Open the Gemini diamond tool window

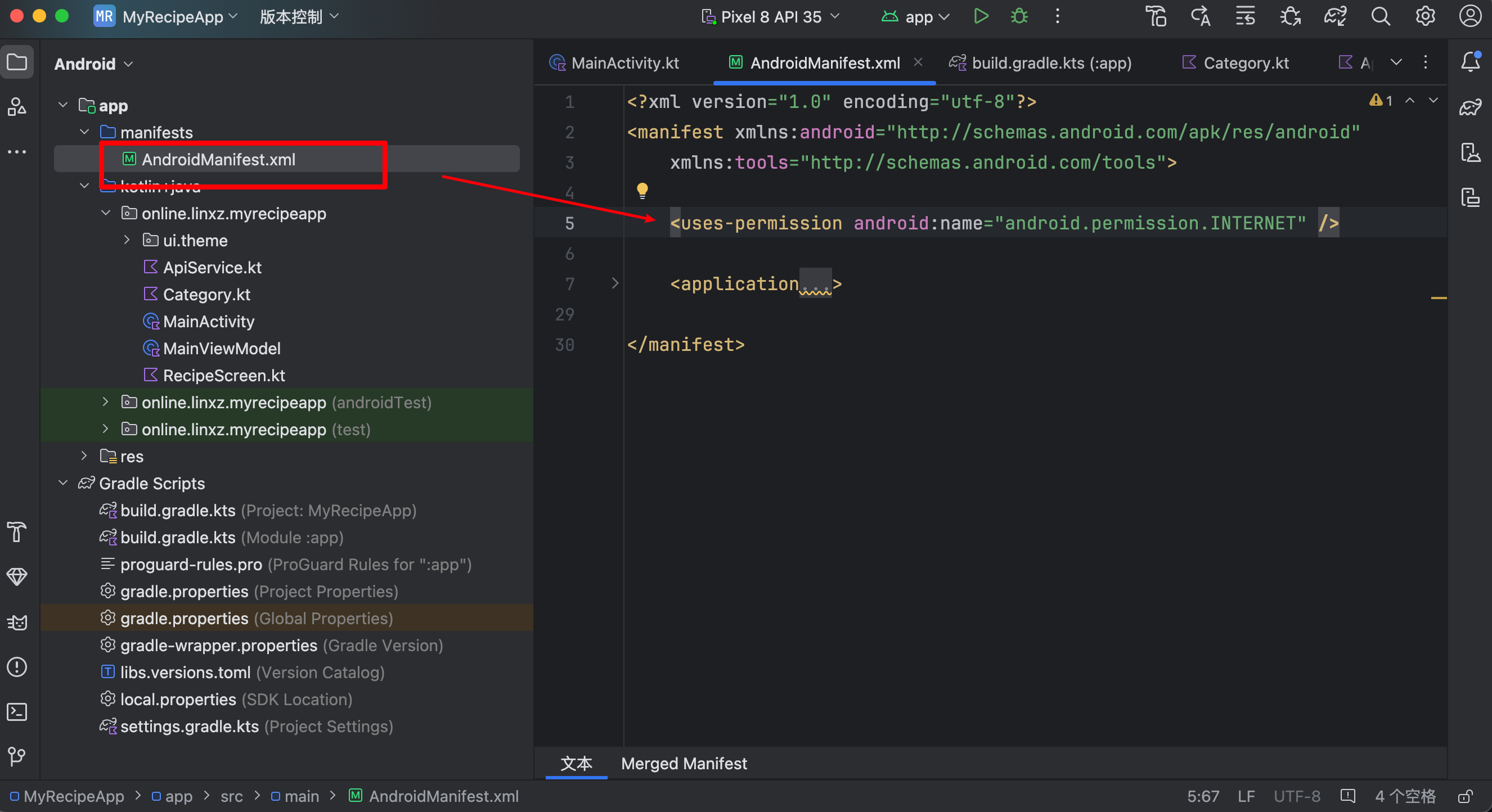coord(17,577)
